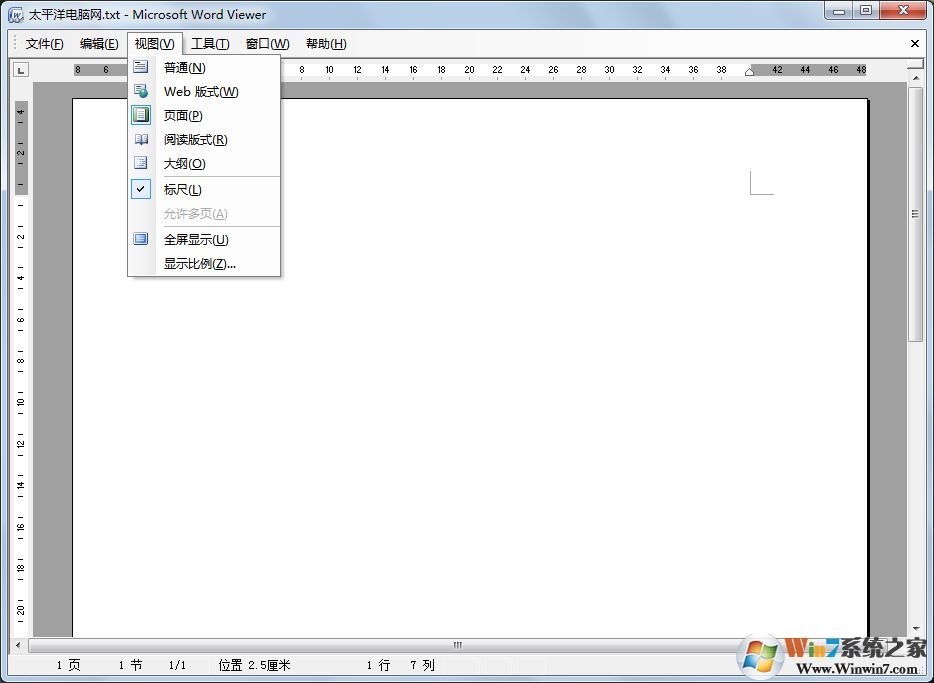Click the 全屏显示 full screen icon
Image resolution: width=934 pixels, height=683 pixels.
click(x=141, y=239)
